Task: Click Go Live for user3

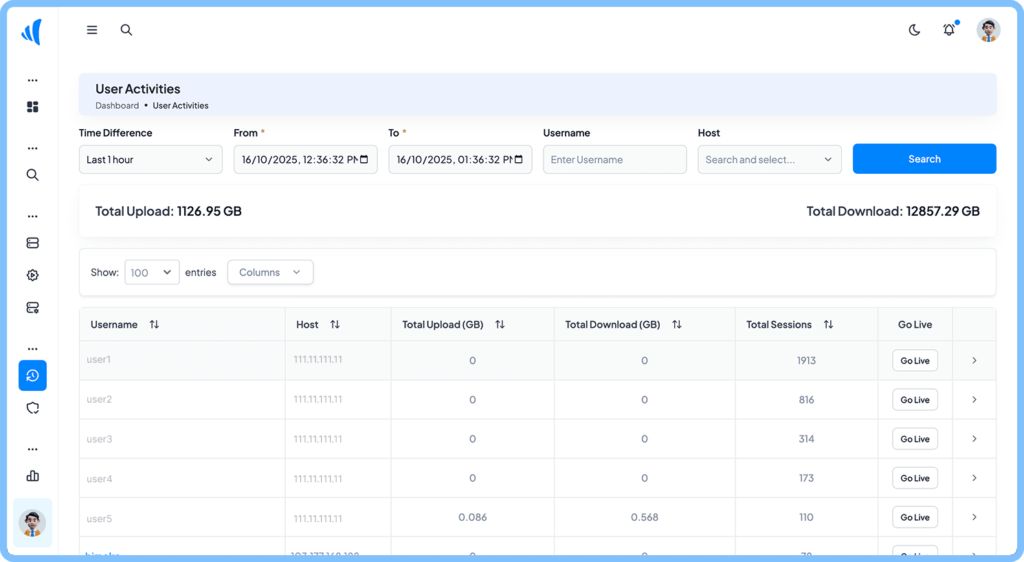Action: pyautogui.click(x=914, y=439)
